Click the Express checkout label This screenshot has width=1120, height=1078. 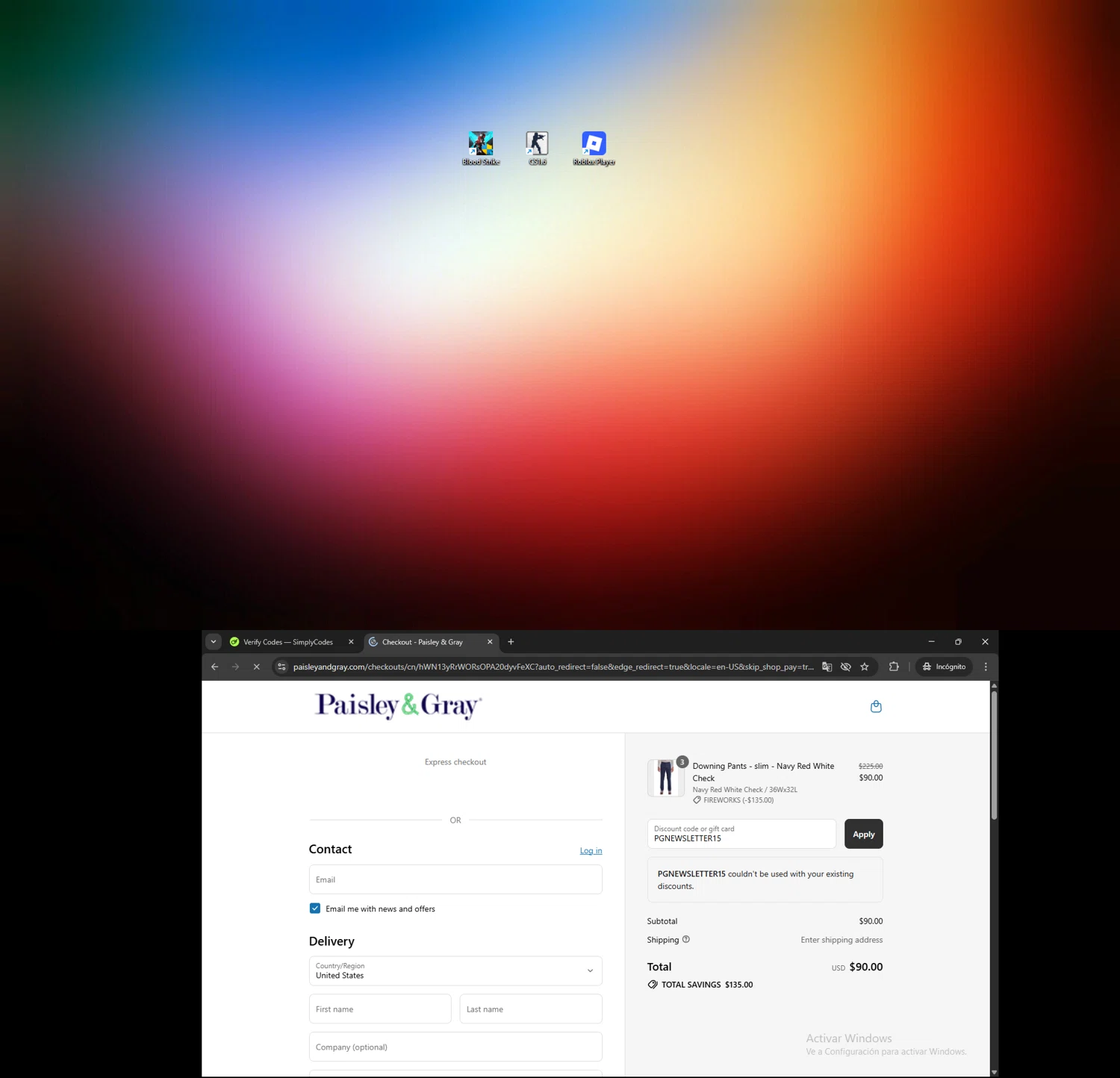click(455, 762)
